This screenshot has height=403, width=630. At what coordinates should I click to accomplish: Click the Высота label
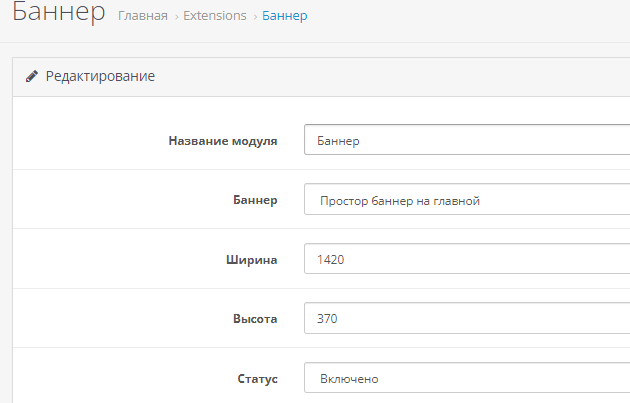254,319
